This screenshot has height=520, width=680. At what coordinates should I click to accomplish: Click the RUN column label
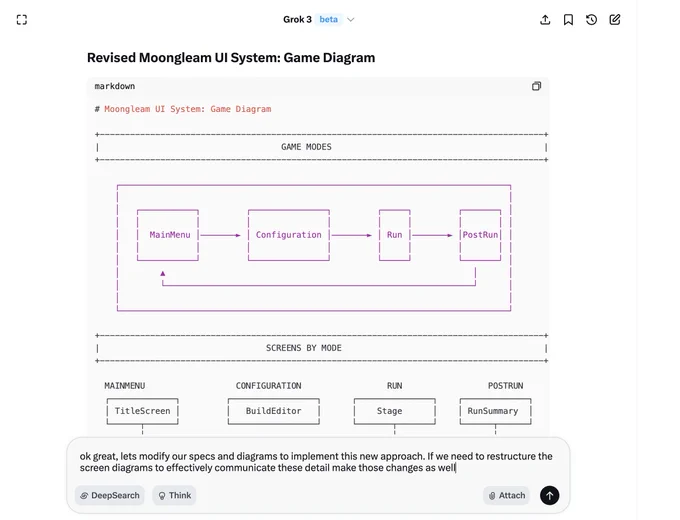tap(395, 386)
